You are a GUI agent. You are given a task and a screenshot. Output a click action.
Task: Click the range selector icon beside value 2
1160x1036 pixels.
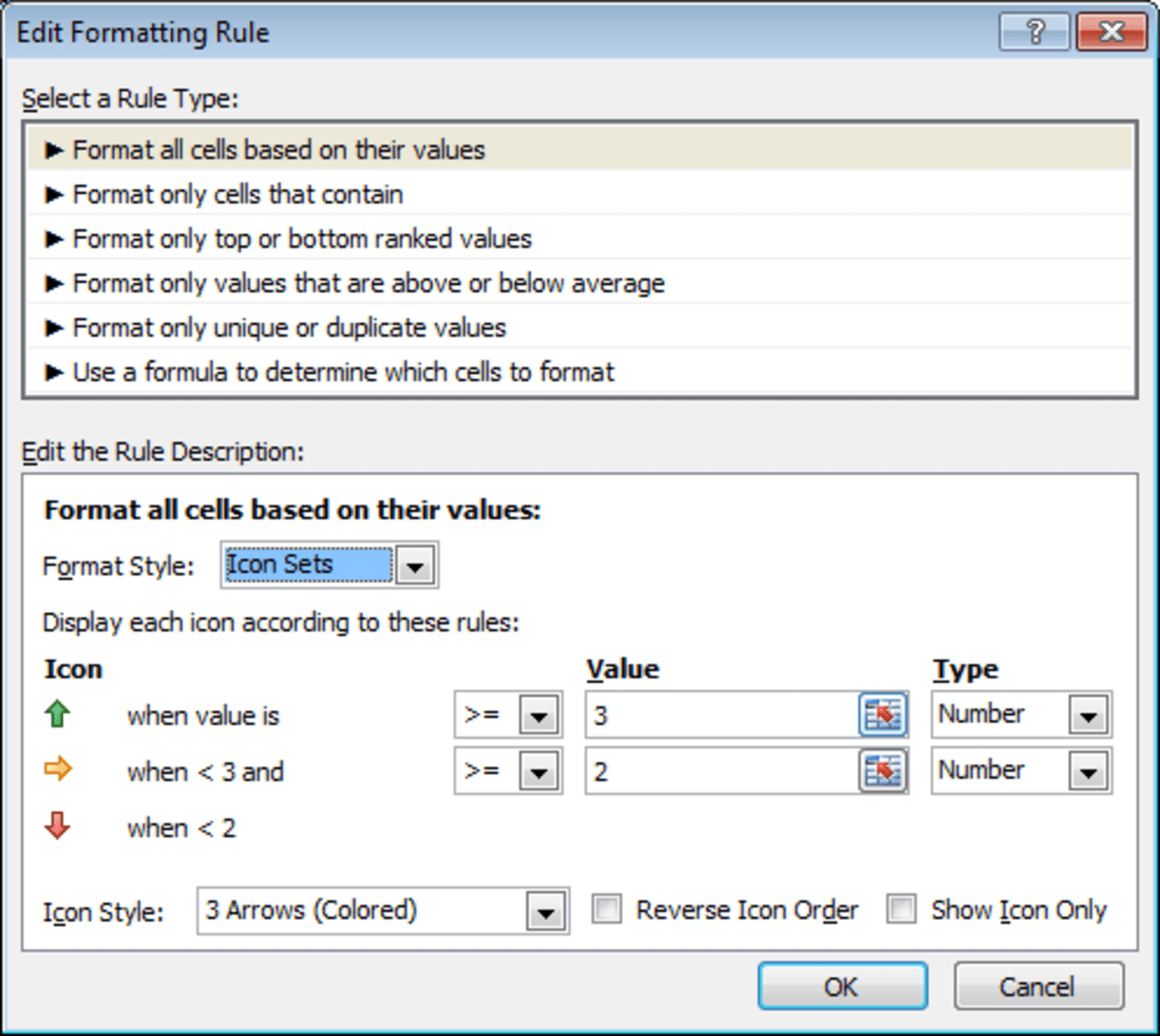883,770
